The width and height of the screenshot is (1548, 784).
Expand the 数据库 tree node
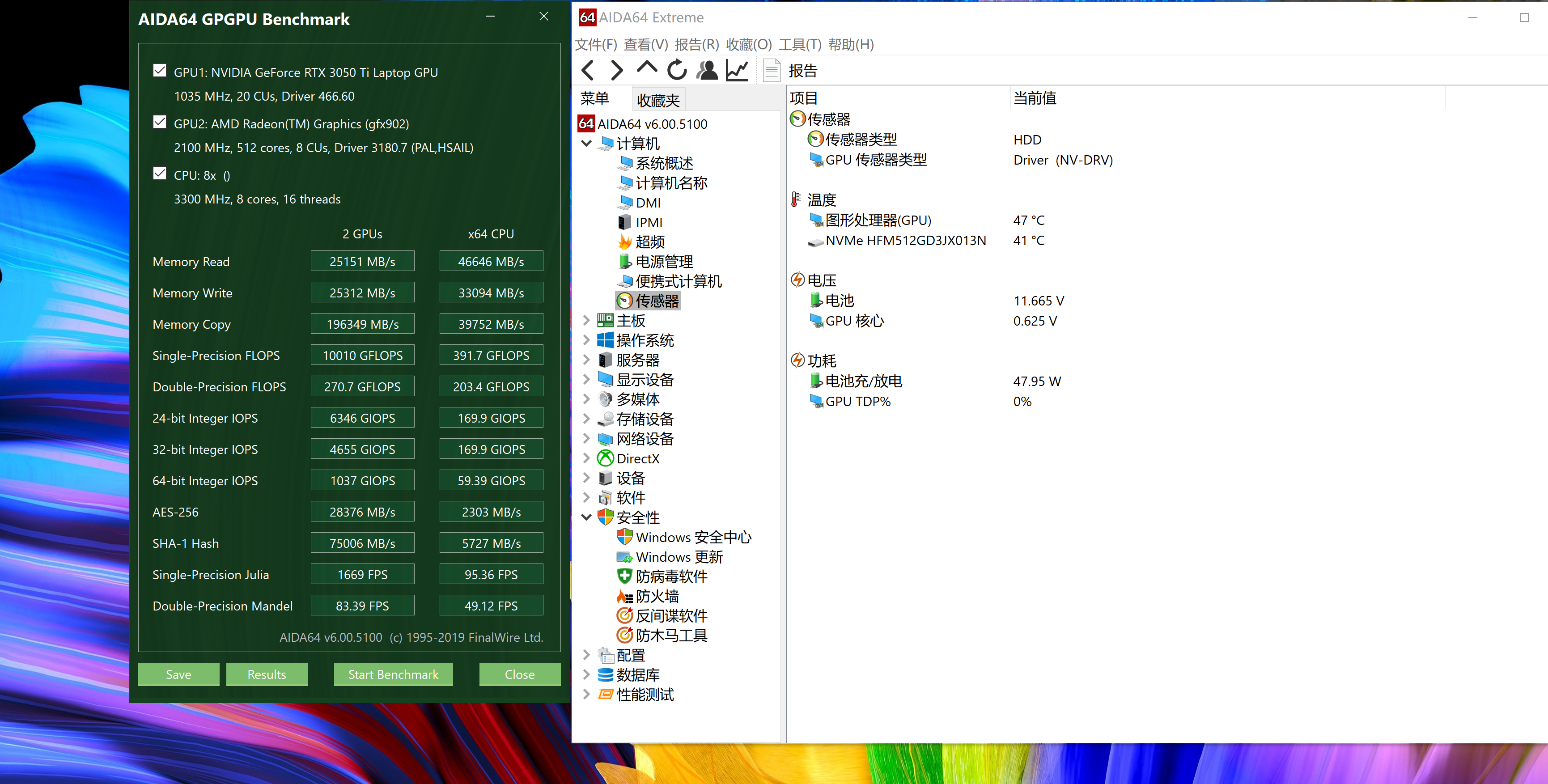586,675
